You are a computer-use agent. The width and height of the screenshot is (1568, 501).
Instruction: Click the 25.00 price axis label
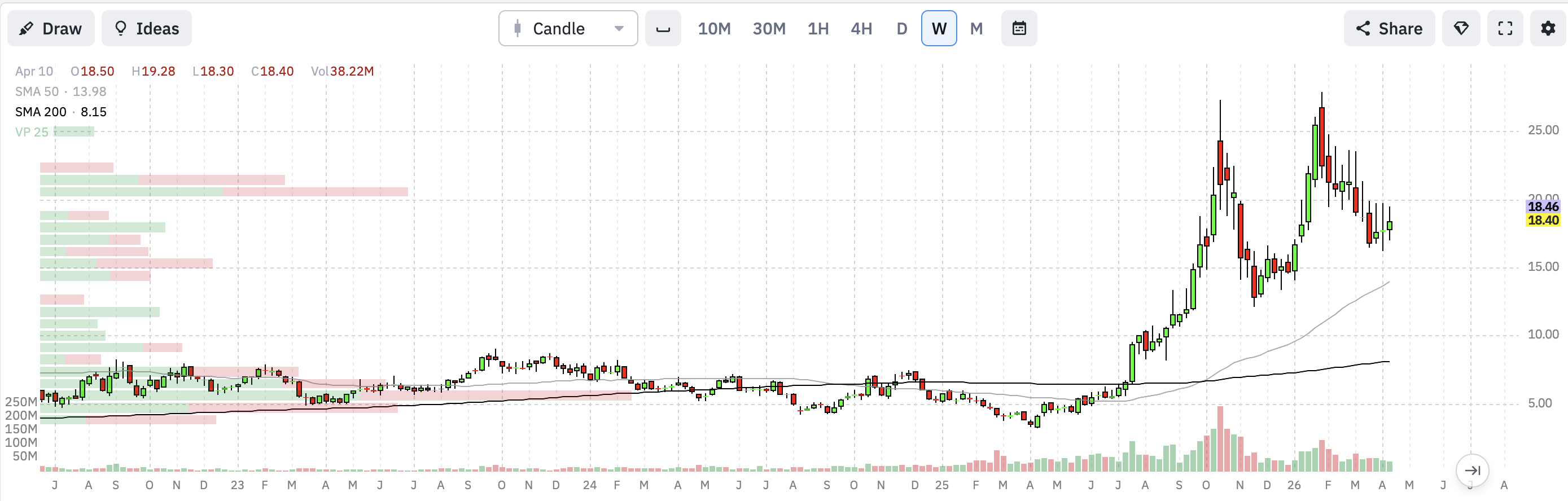point(1543,130)
